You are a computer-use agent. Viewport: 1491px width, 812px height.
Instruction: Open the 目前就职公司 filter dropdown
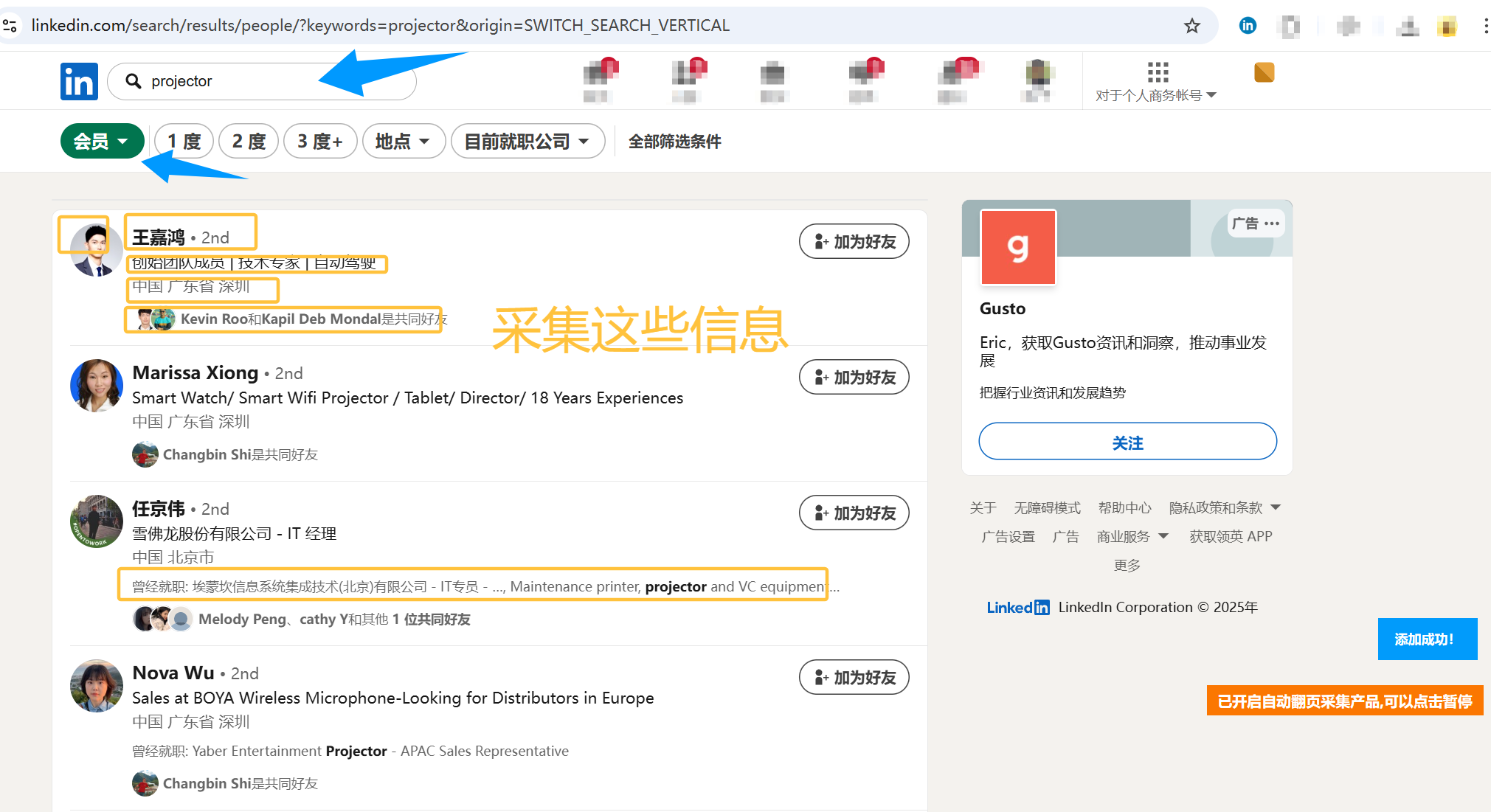(x=527, y=141)
